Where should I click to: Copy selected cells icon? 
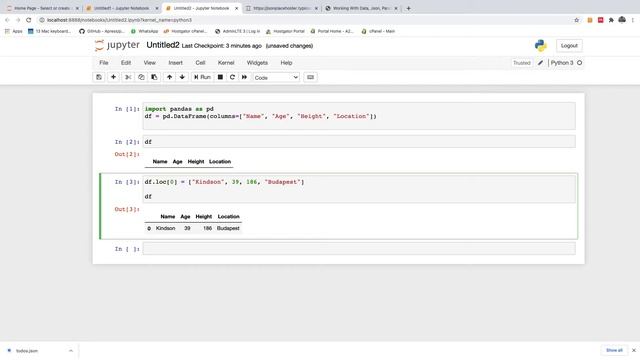point(141,77)
